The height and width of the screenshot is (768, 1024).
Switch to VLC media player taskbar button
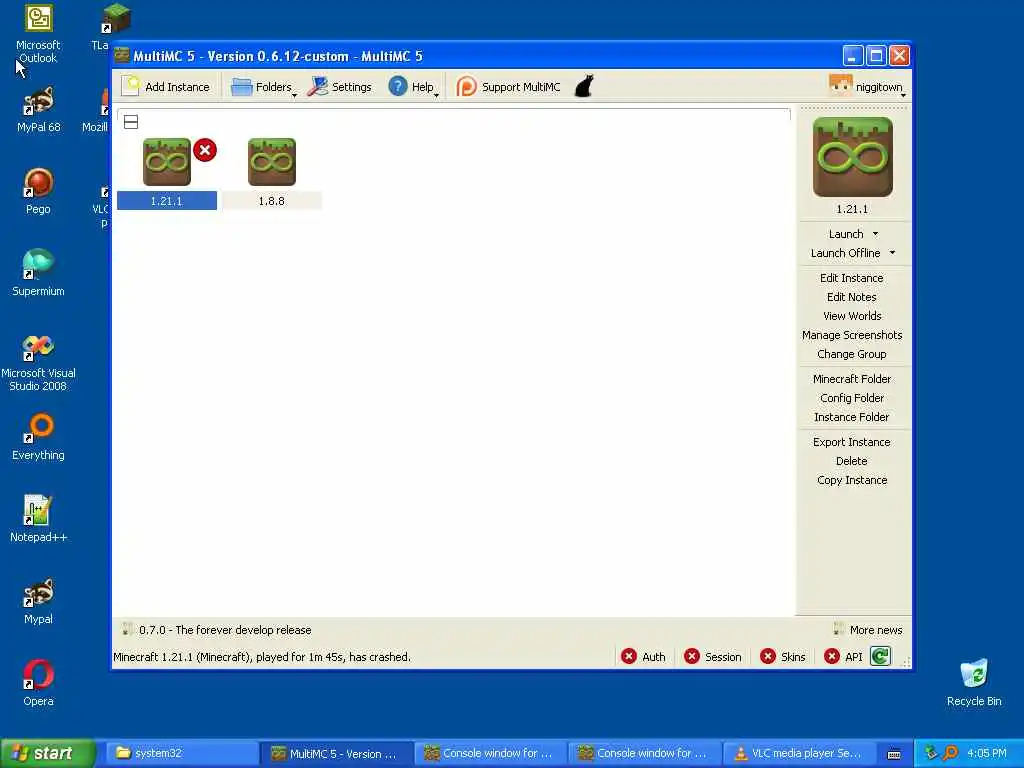(x=798, y=753)
